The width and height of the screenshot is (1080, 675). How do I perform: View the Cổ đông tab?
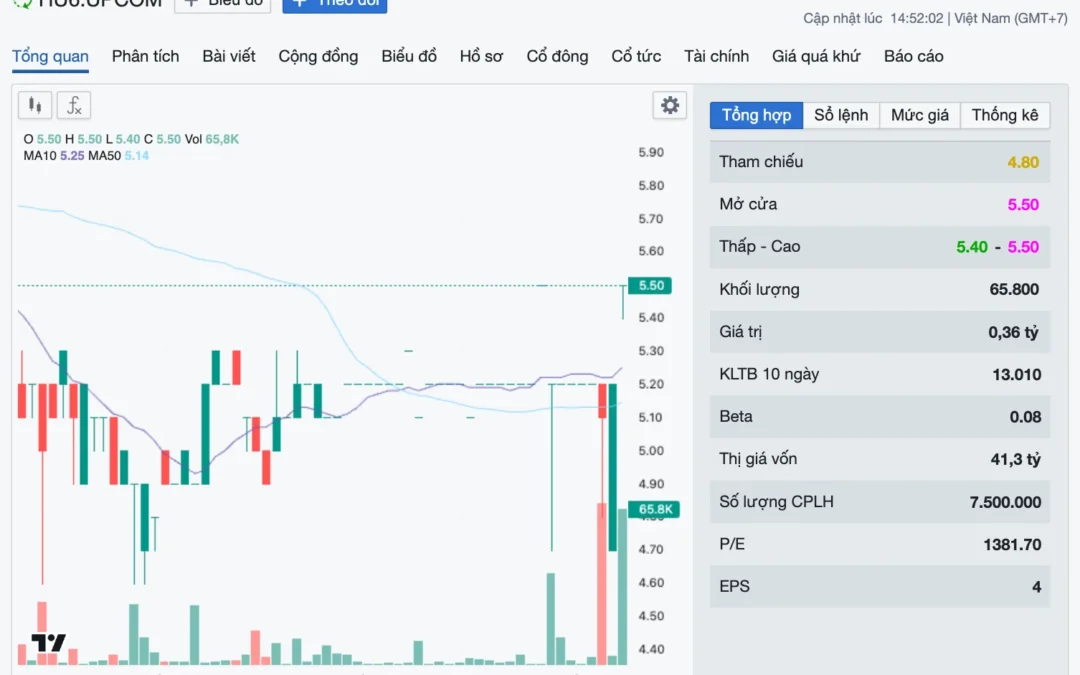tap(557, 56)
